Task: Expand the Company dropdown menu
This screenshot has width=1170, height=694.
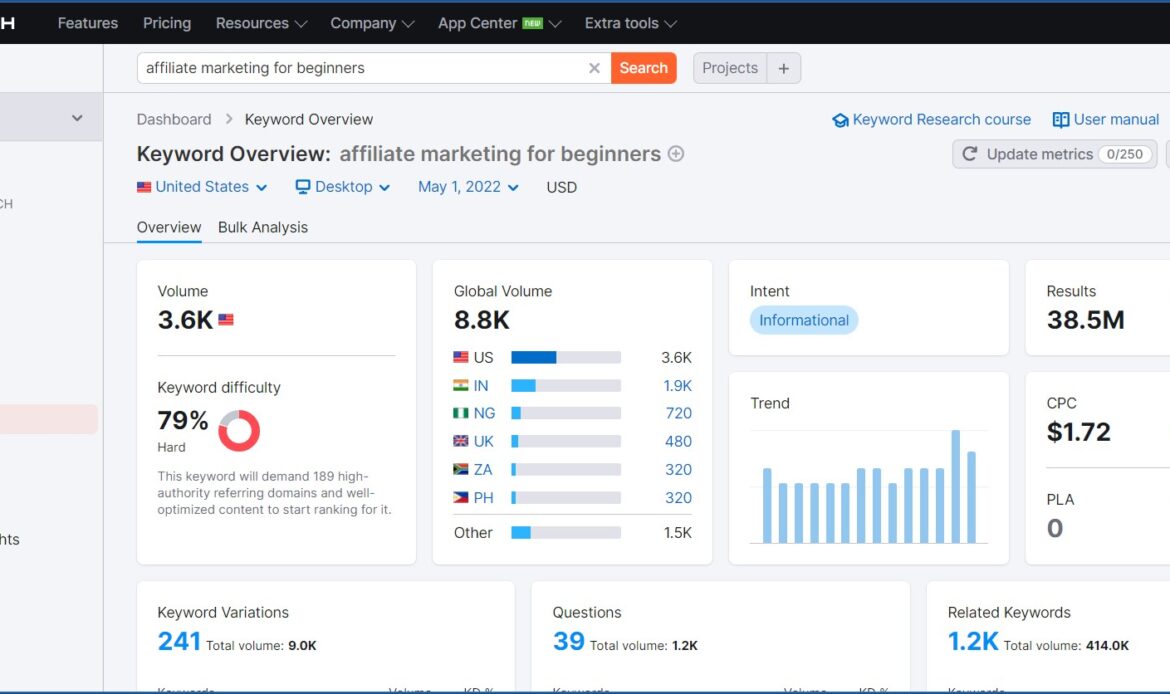Action: (372, 23)
